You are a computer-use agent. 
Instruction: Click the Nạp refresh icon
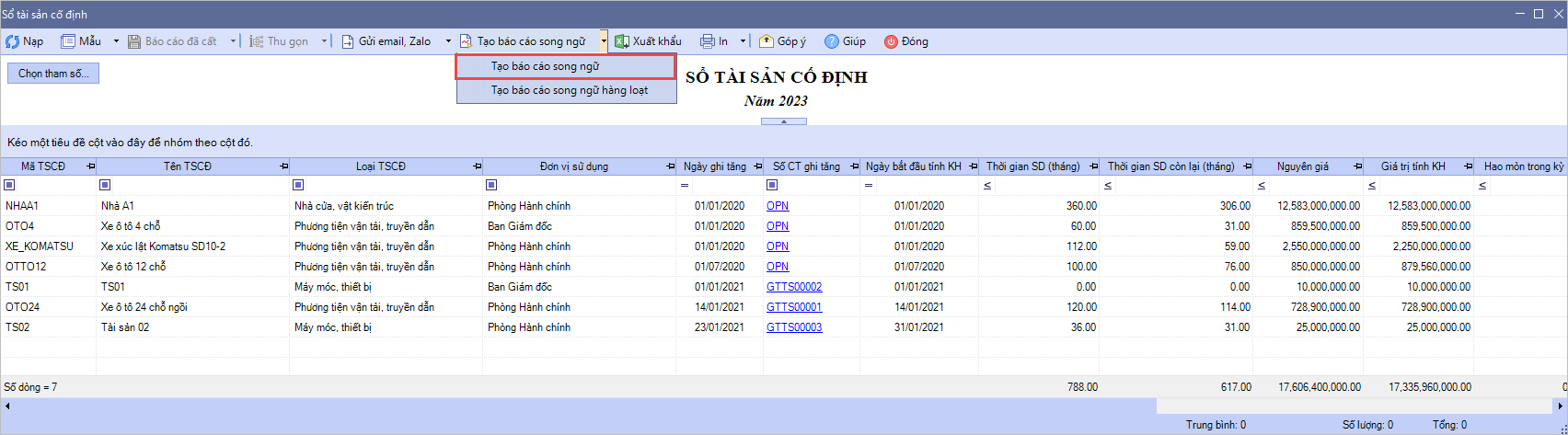click(x=13, y=41)
